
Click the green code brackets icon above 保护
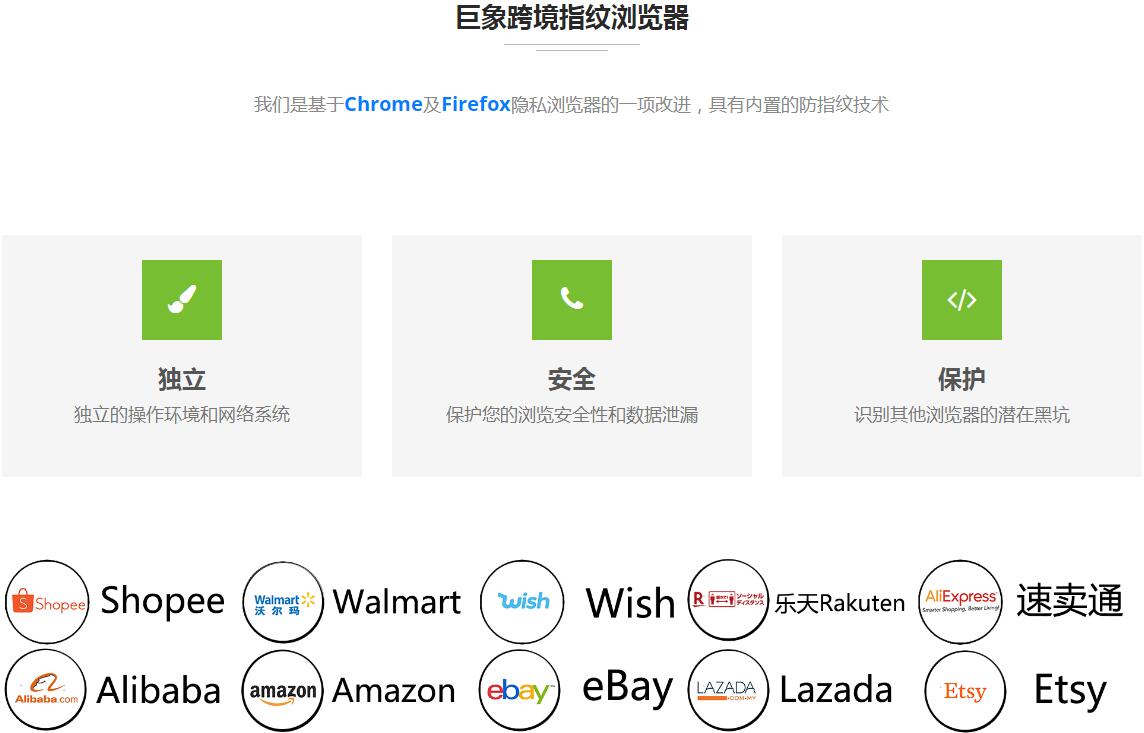tap(962, 300)
